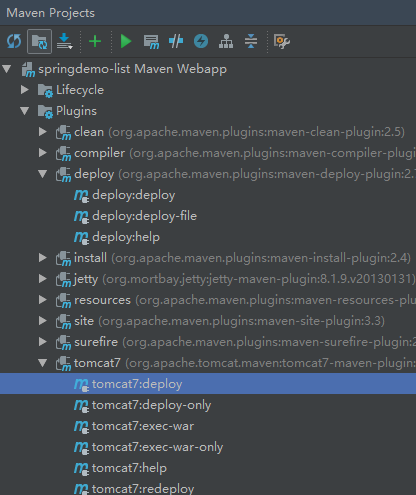Expand the resources plugin node

coord(42,300)
